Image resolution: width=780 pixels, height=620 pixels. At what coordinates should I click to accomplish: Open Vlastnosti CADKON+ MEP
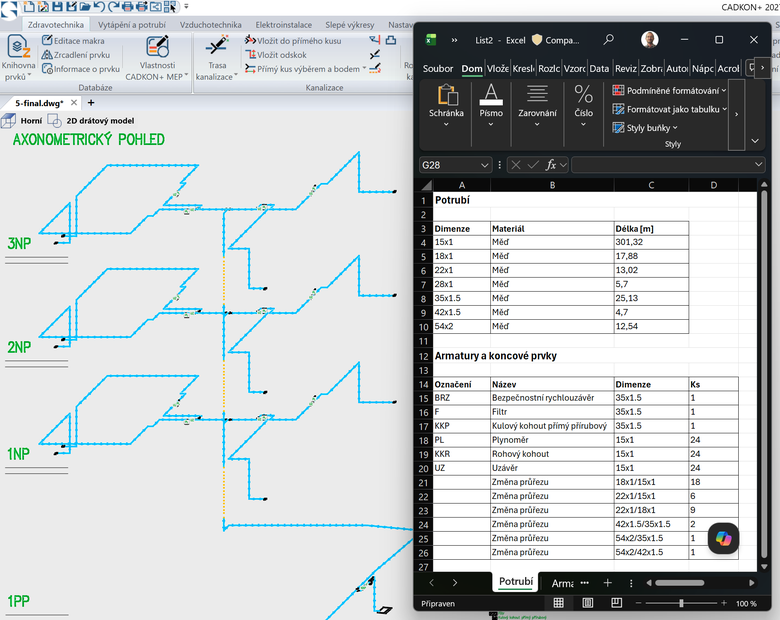[157, 57]
